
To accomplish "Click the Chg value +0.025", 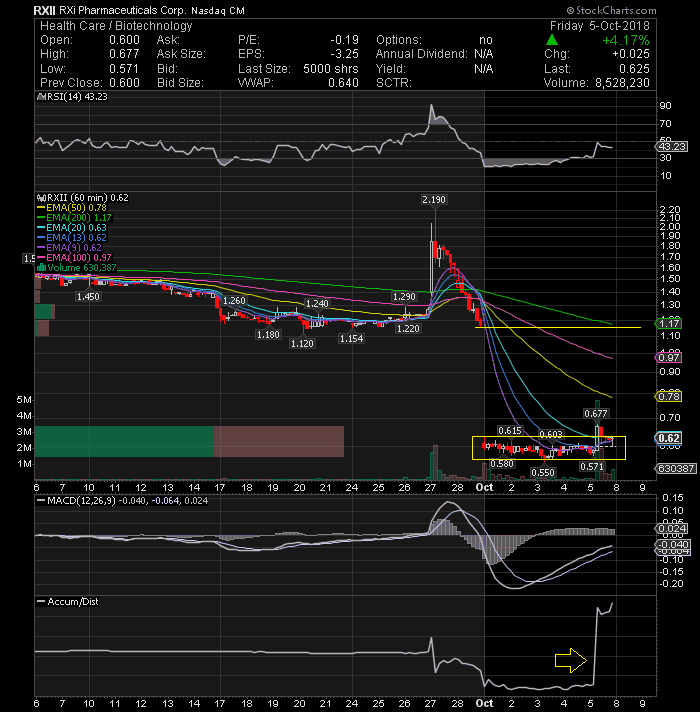I will pyautogui.click(x=631, y=54).
